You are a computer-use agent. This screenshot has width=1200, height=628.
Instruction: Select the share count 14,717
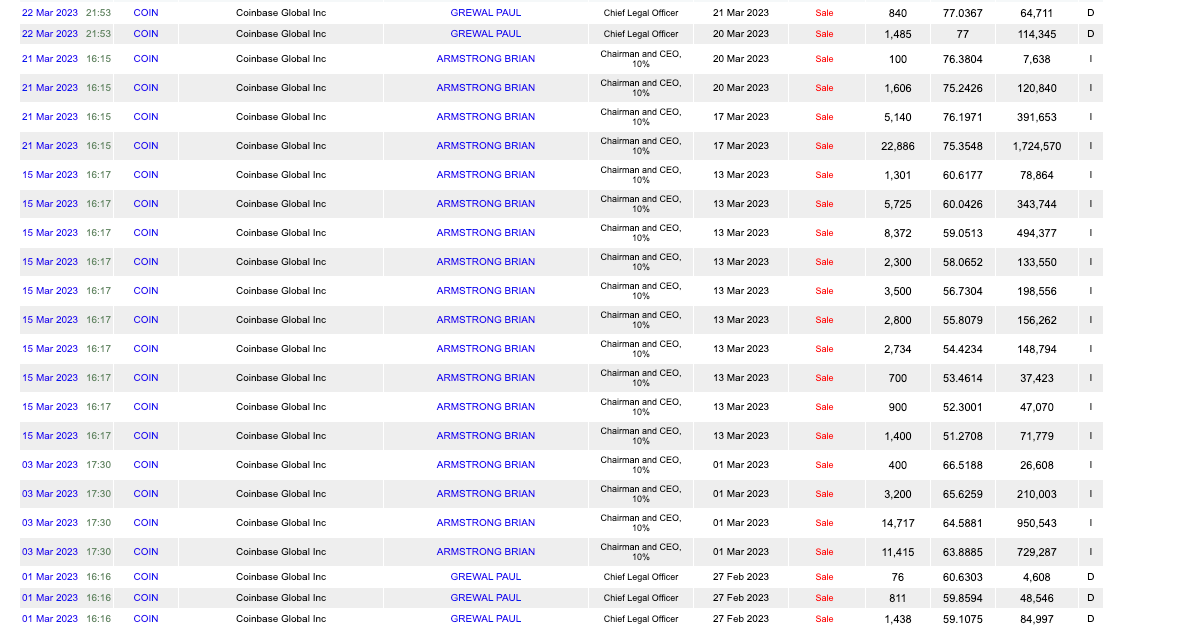point(898,523)
